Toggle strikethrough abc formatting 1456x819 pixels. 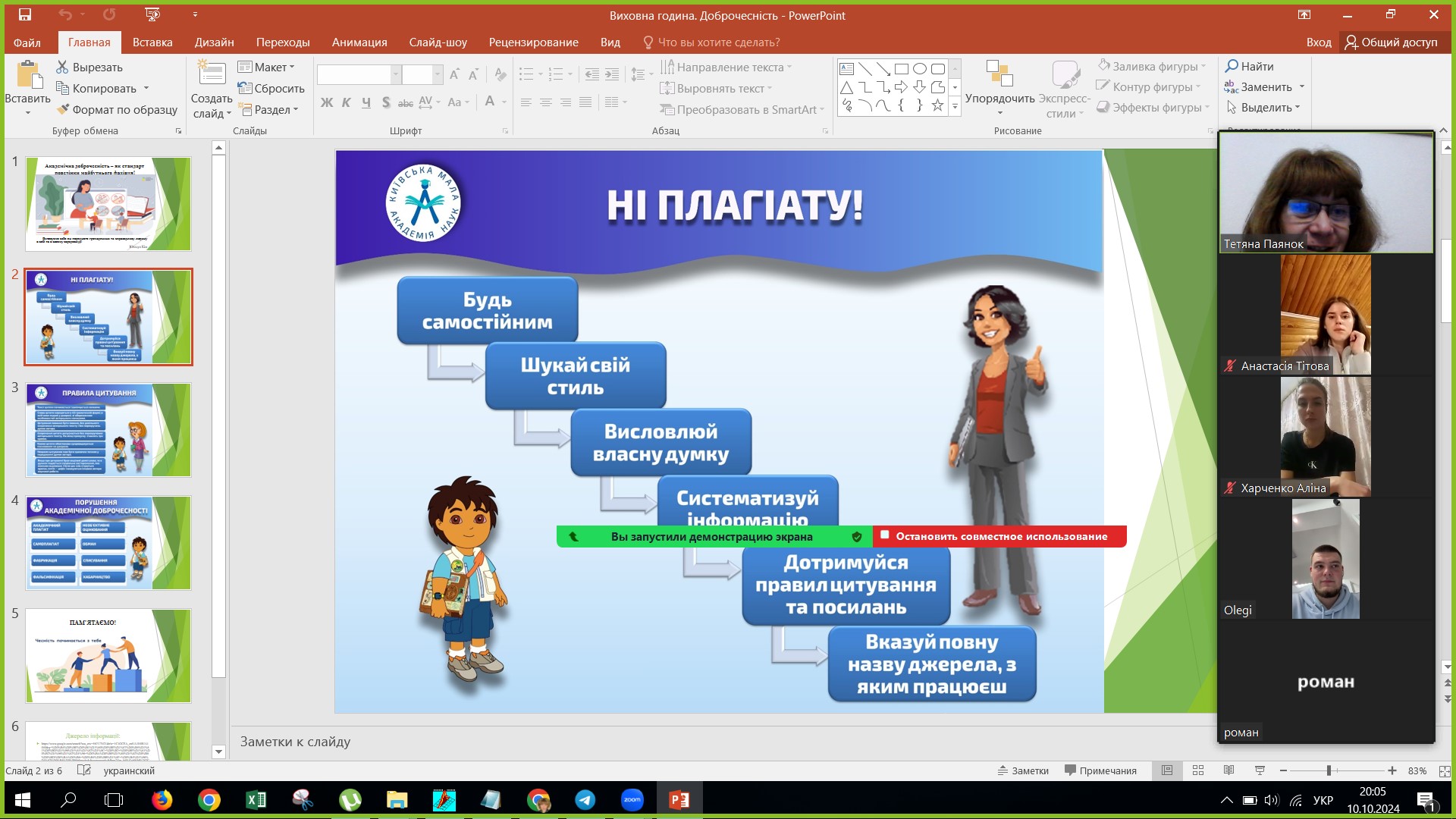[406, 102]
